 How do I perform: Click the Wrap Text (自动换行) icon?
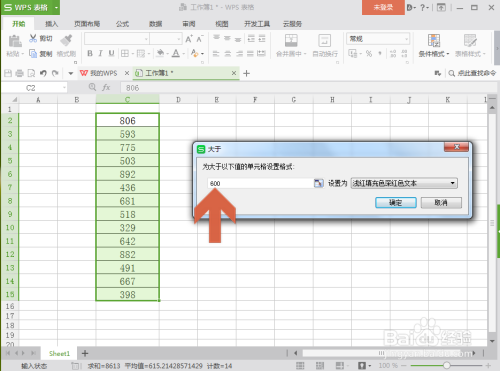(x=324, y=41)
